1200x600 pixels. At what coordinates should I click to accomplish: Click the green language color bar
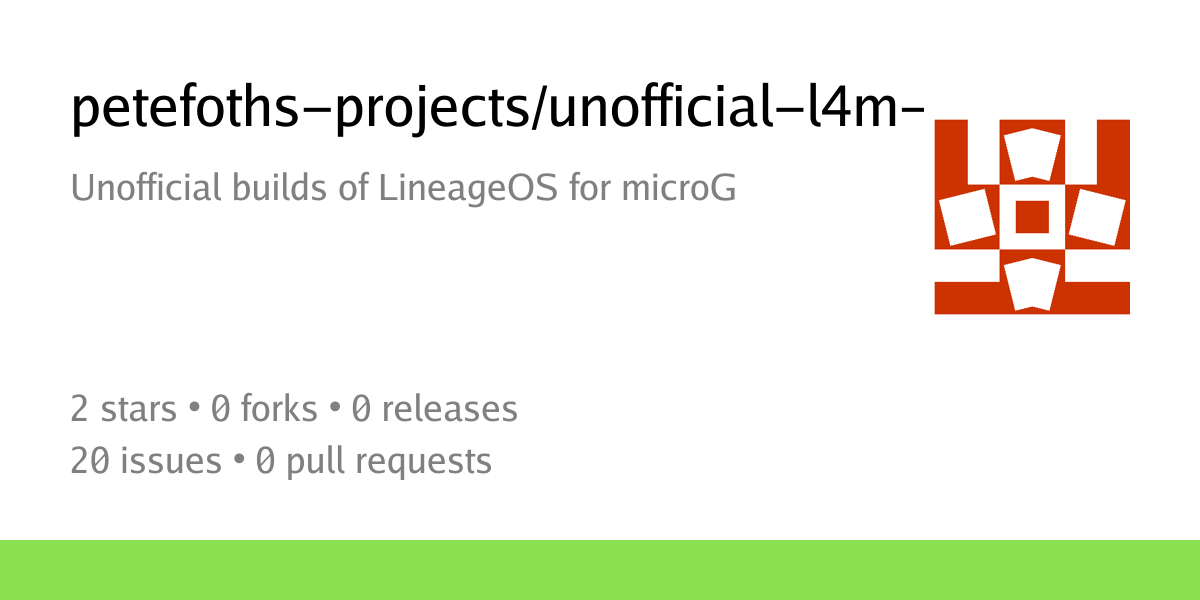tap(600, 570)
